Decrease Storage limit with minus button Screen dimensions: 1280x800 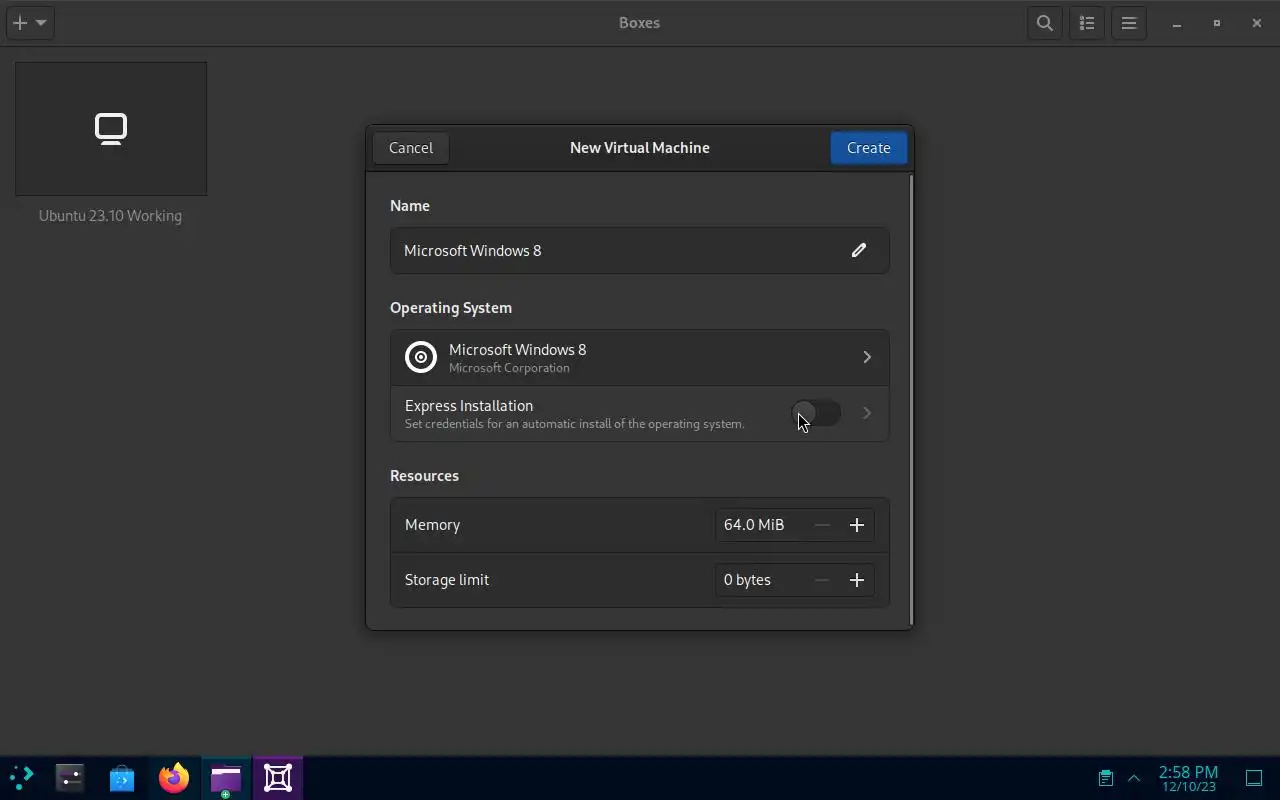click(822, 580)
